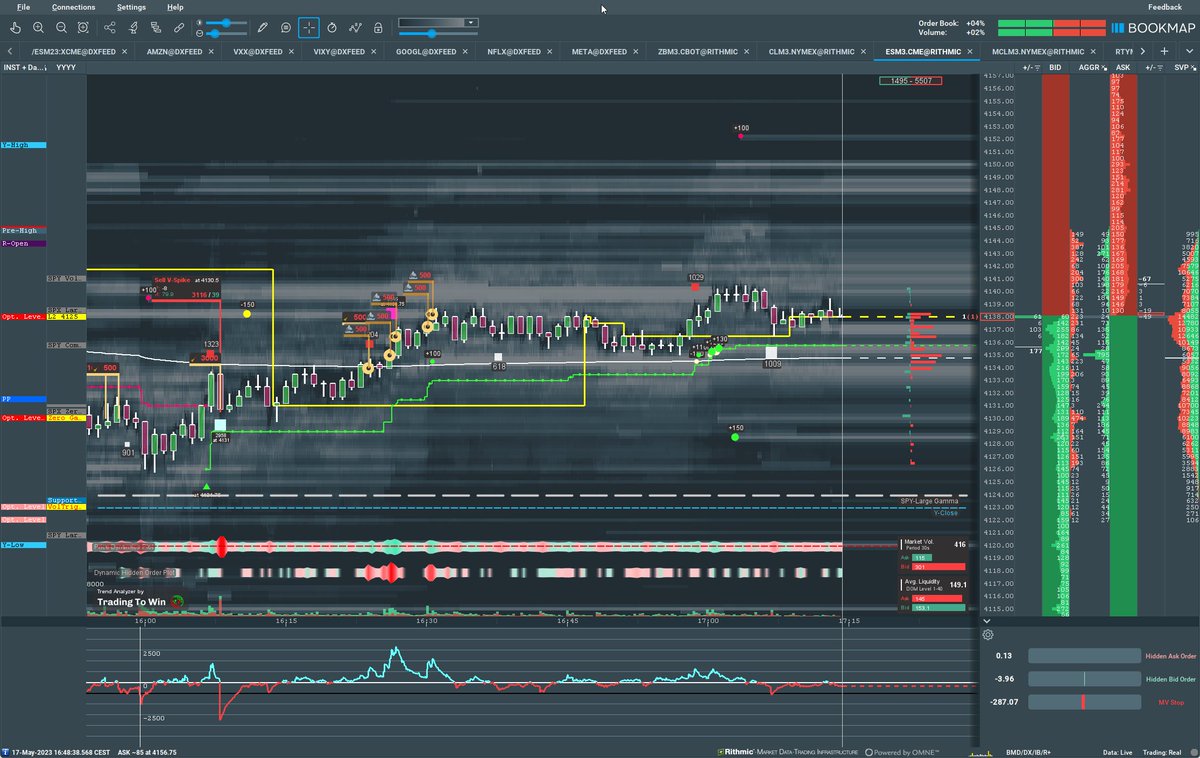Close the ESM3.CME@RITHMIC tab
Image resolution: width=1200 pixels, height=758 pixels.
[x=970, y=51]
